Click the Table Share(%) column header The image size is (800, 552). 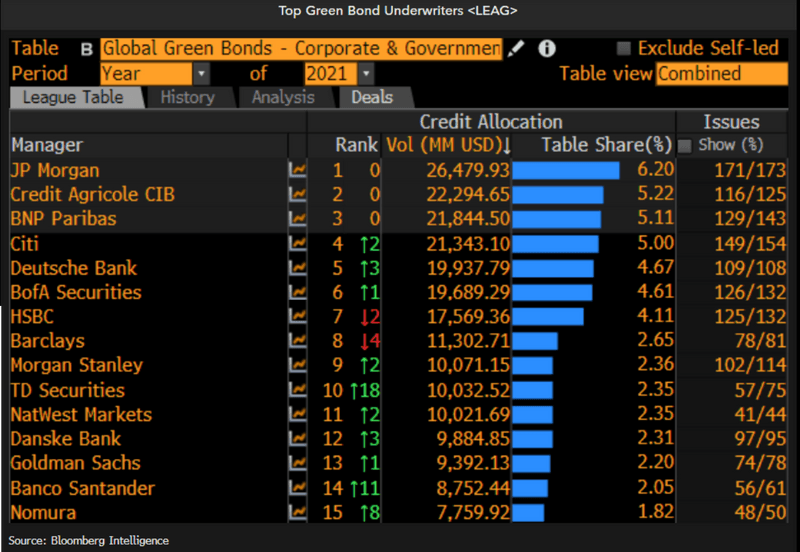coord(606,145)
